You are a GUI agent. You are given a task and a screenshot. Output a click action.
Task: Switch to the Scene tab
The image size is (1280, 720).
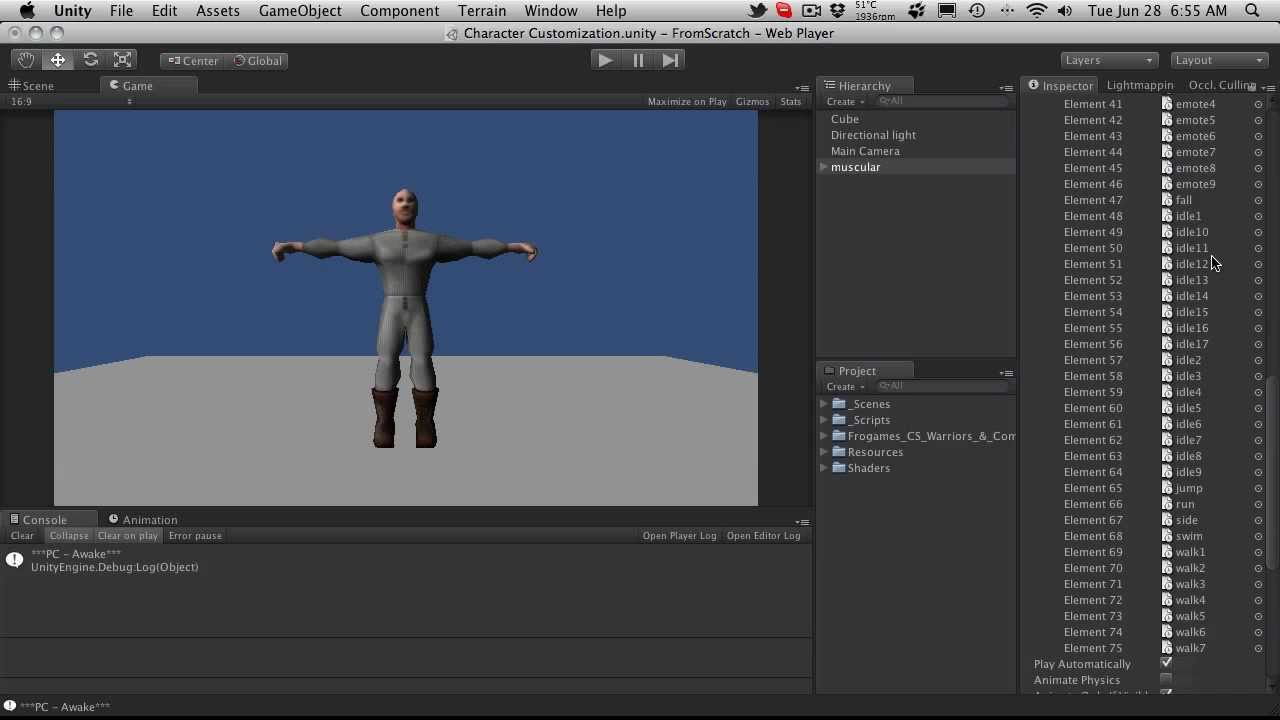pos(31,86)
